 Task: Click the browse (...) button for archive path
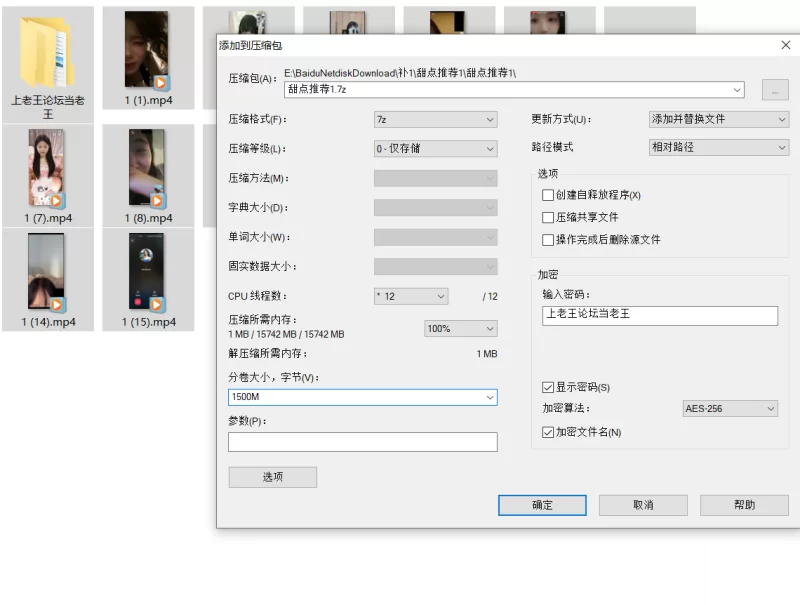click(775, 90)
